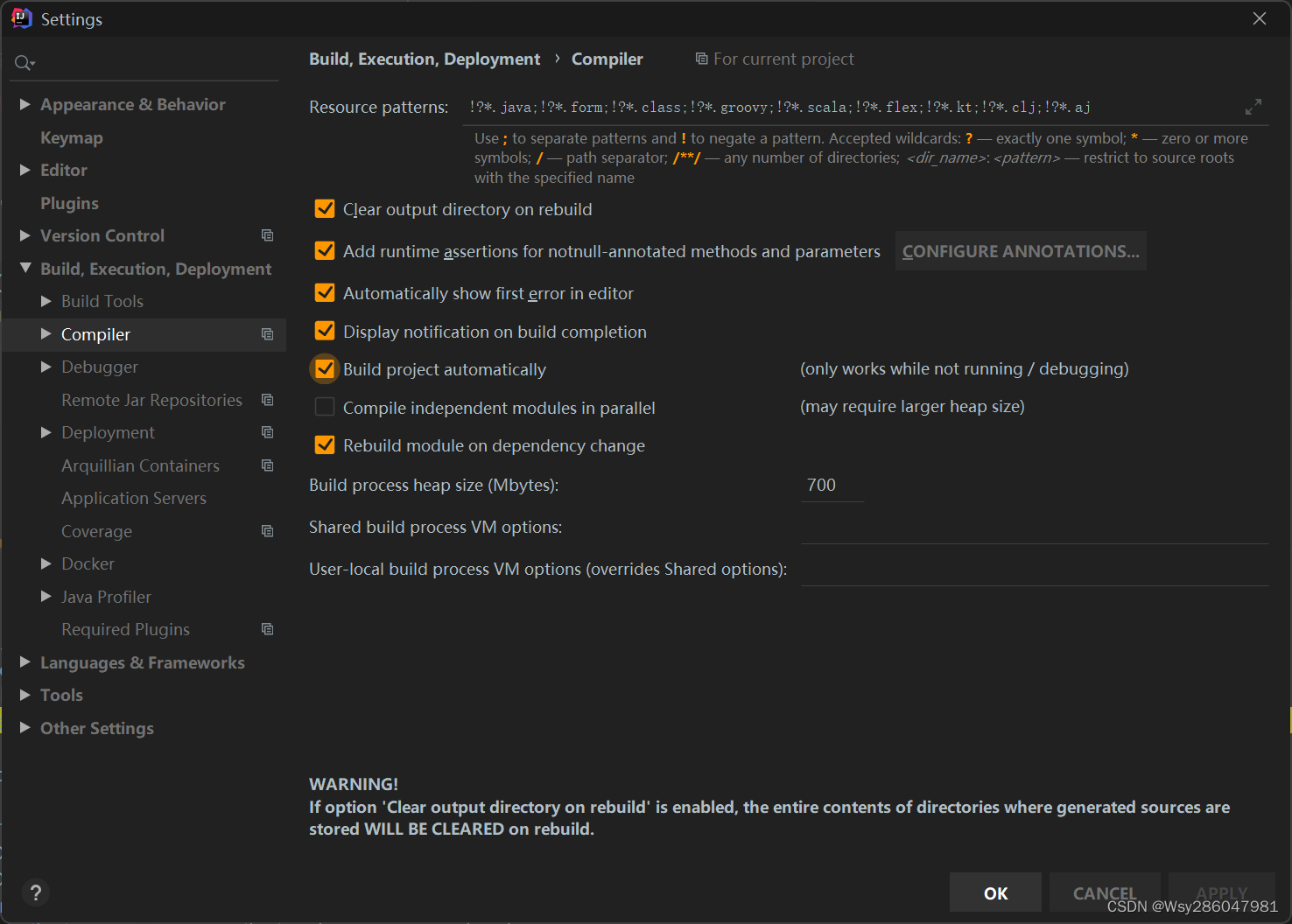Click the Configure Annotations button
1292x924 pixels.
tap(1021, 251)
